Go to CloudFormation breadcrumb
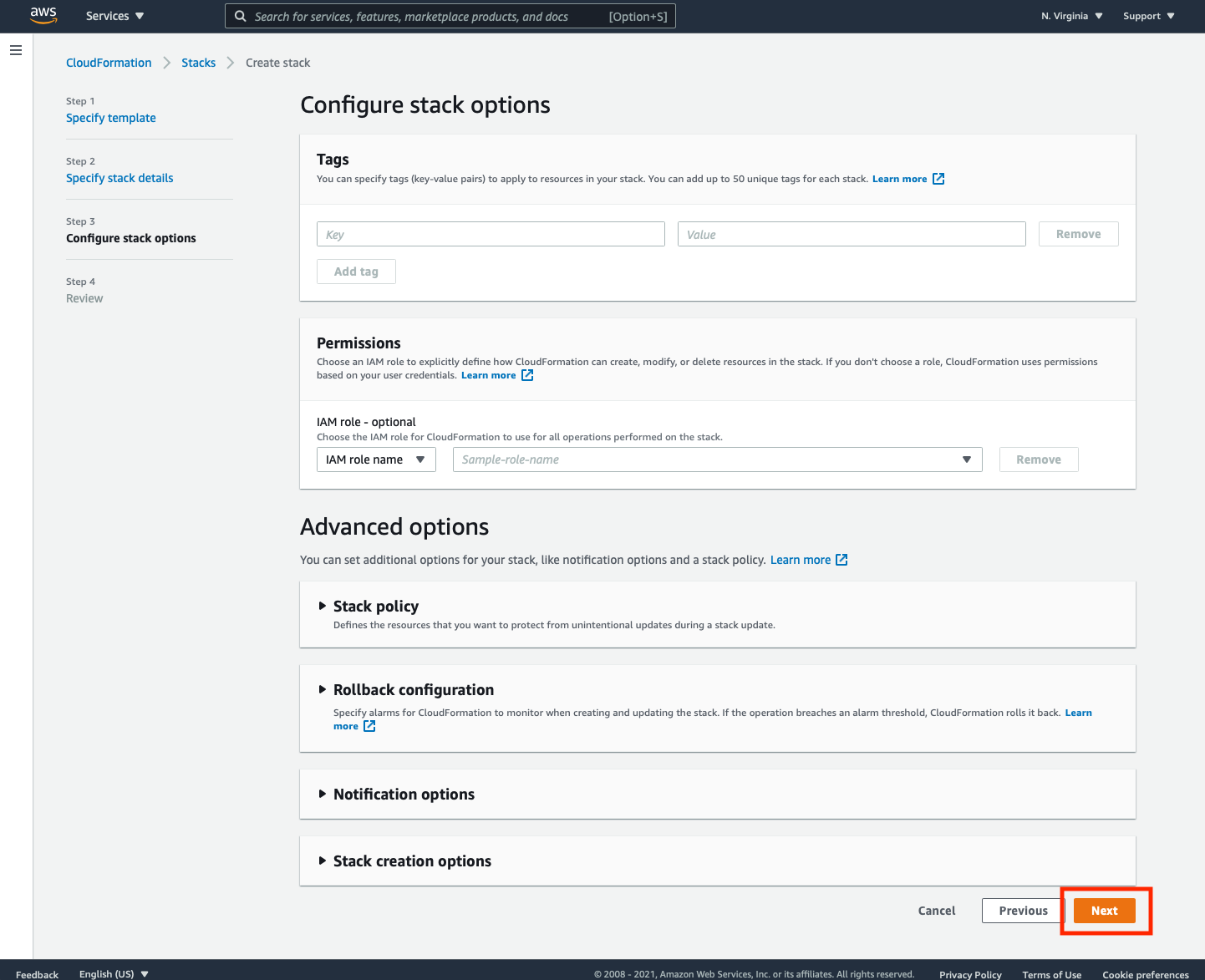 (109, 63)
